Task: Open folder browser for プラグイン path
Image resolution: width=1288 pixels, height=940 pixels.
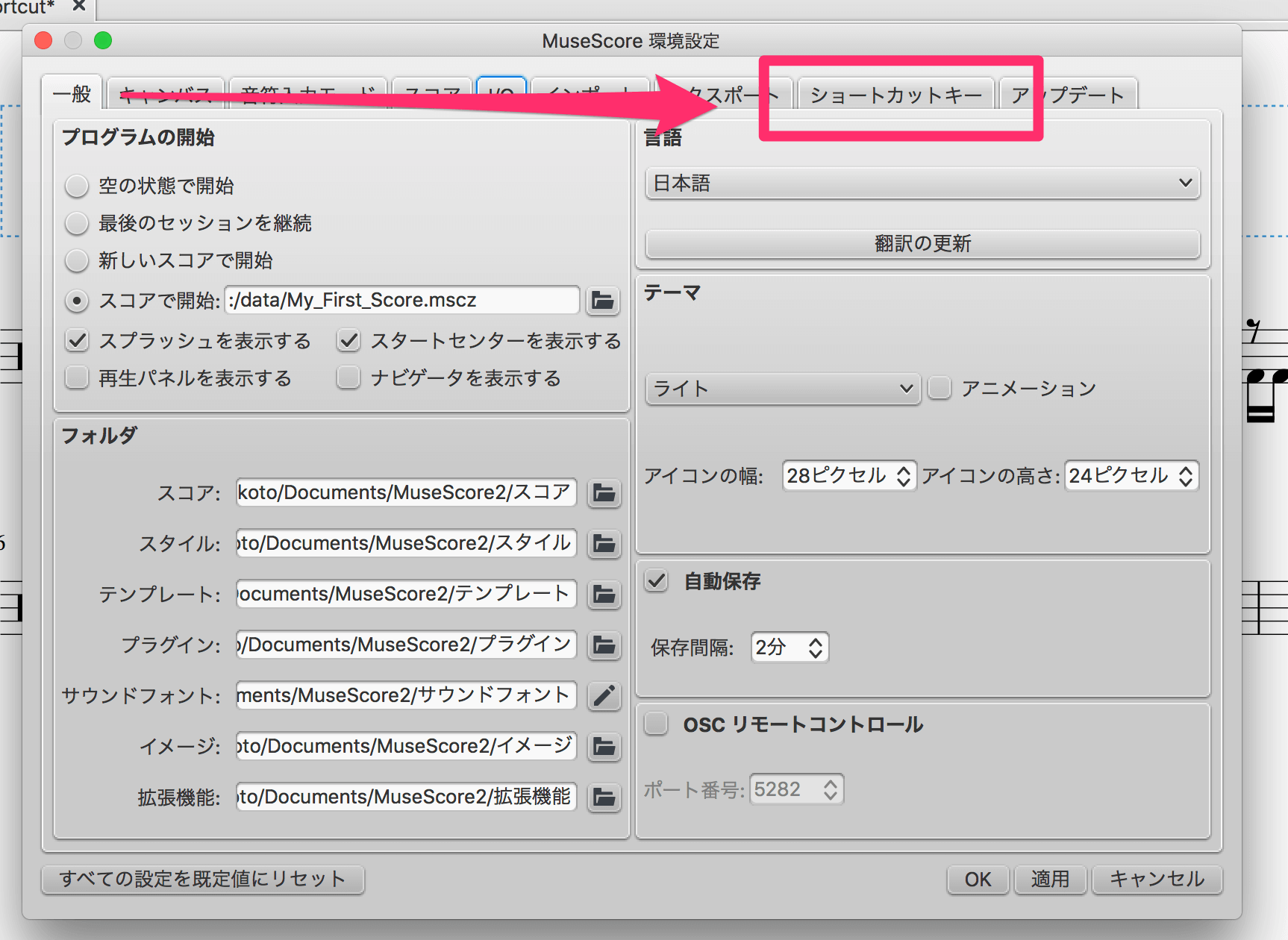Action: (604, 645)
